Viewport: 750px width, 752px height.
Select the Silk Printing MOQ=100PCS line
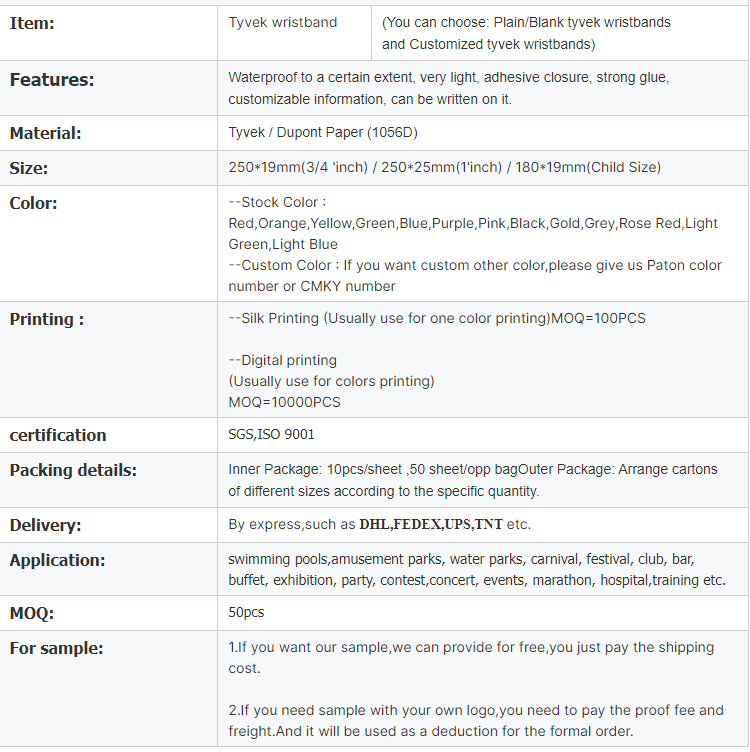click(437, 318)
